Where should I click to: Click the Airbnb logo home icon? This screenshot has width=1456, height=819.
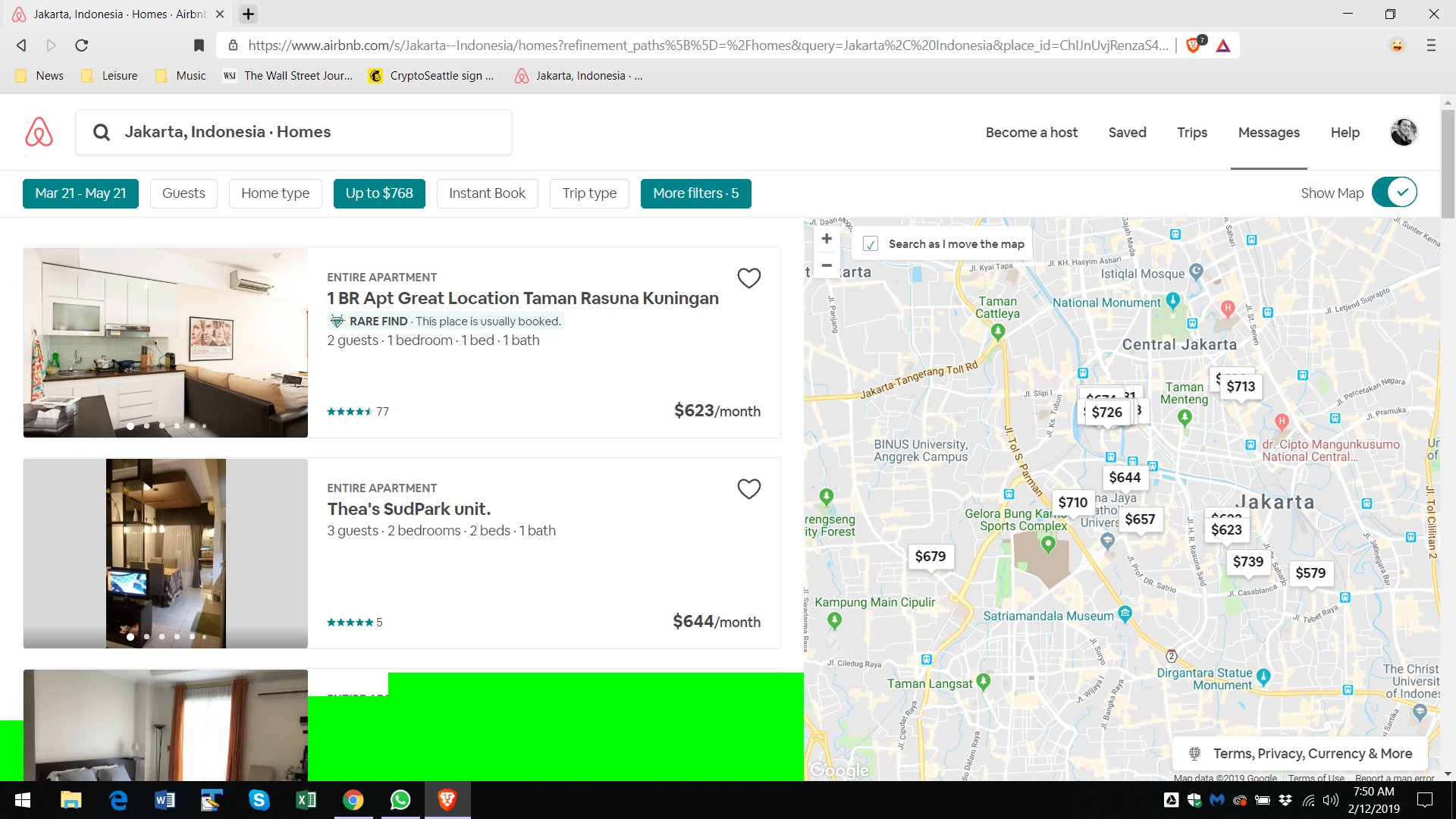pyautogui.click(x=39, y=132)
